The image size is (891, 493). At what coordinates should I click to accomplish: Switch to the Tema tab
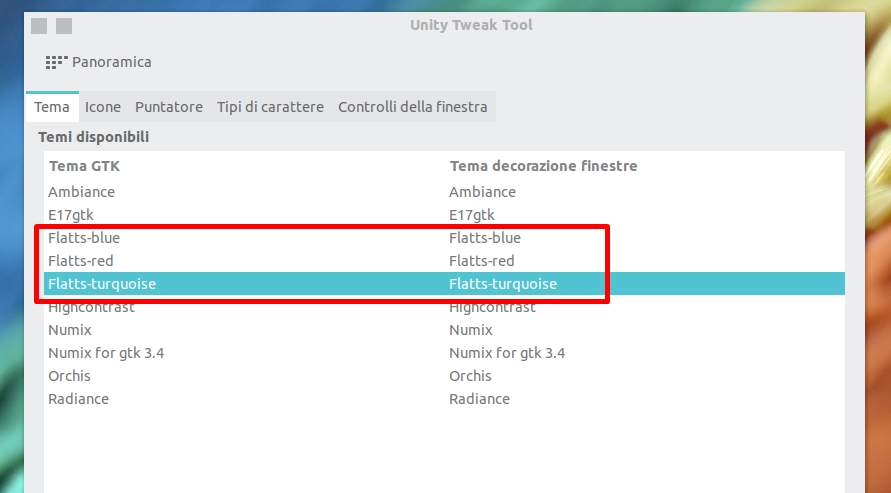point(52,107)
